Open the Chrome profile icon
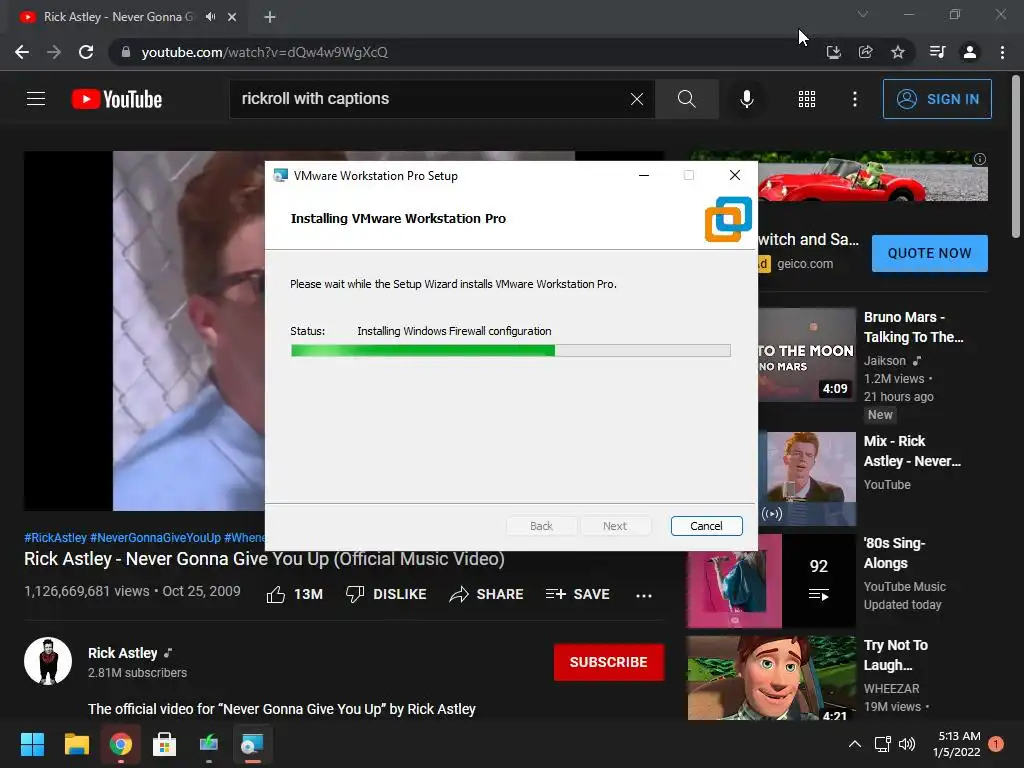Image resolution: width=1024 pixels, height=768 pixels. click(x=970, y=52)
